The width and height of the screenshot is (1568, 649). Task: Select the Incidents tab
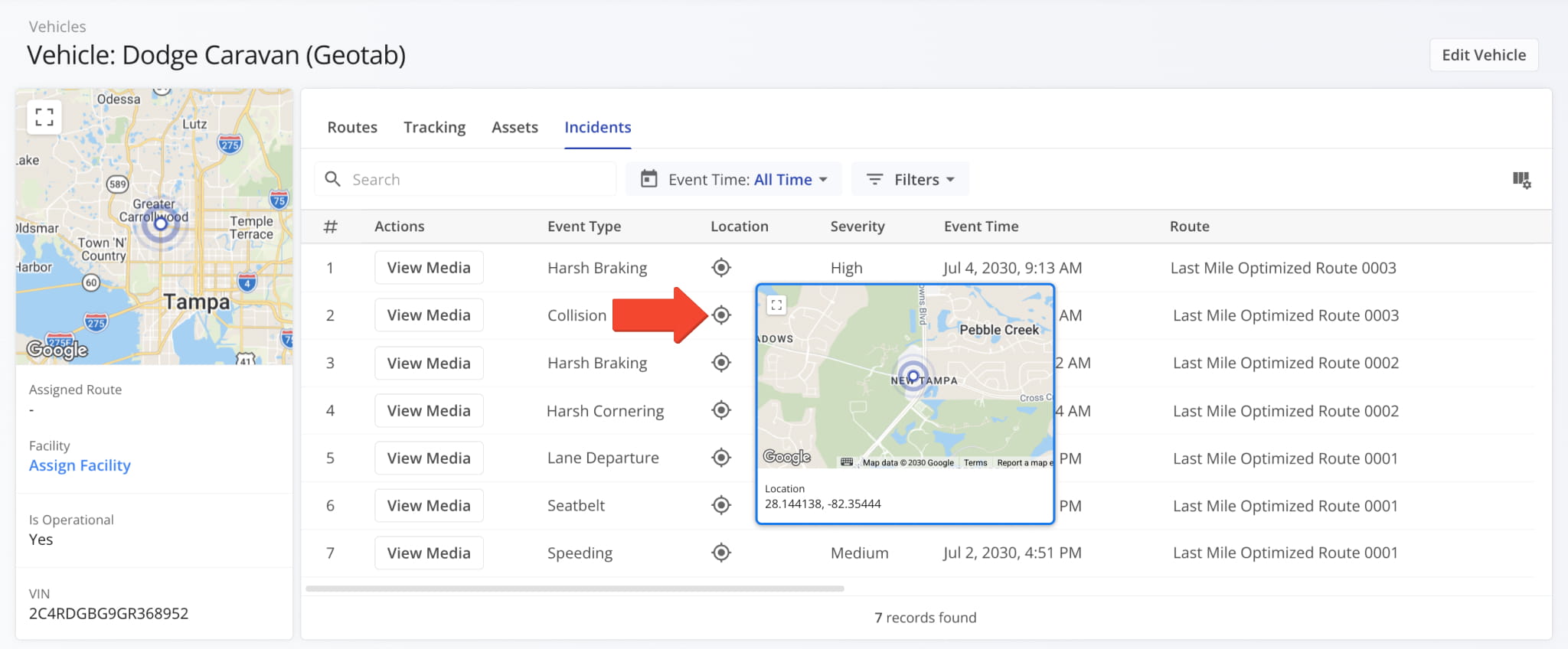point(598,127)
